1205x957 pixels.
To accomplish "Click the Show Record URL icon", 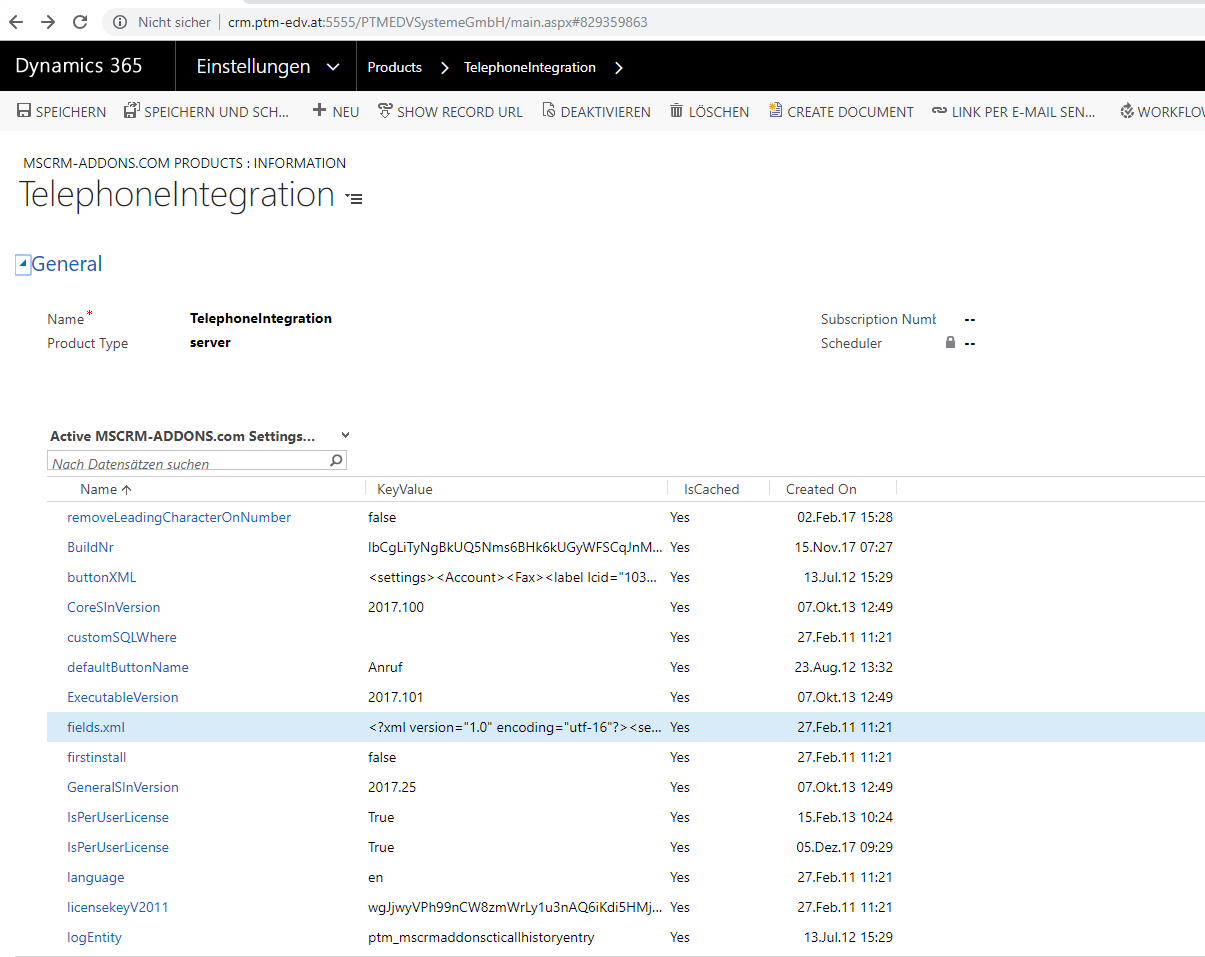I will [x=385, y=111].
